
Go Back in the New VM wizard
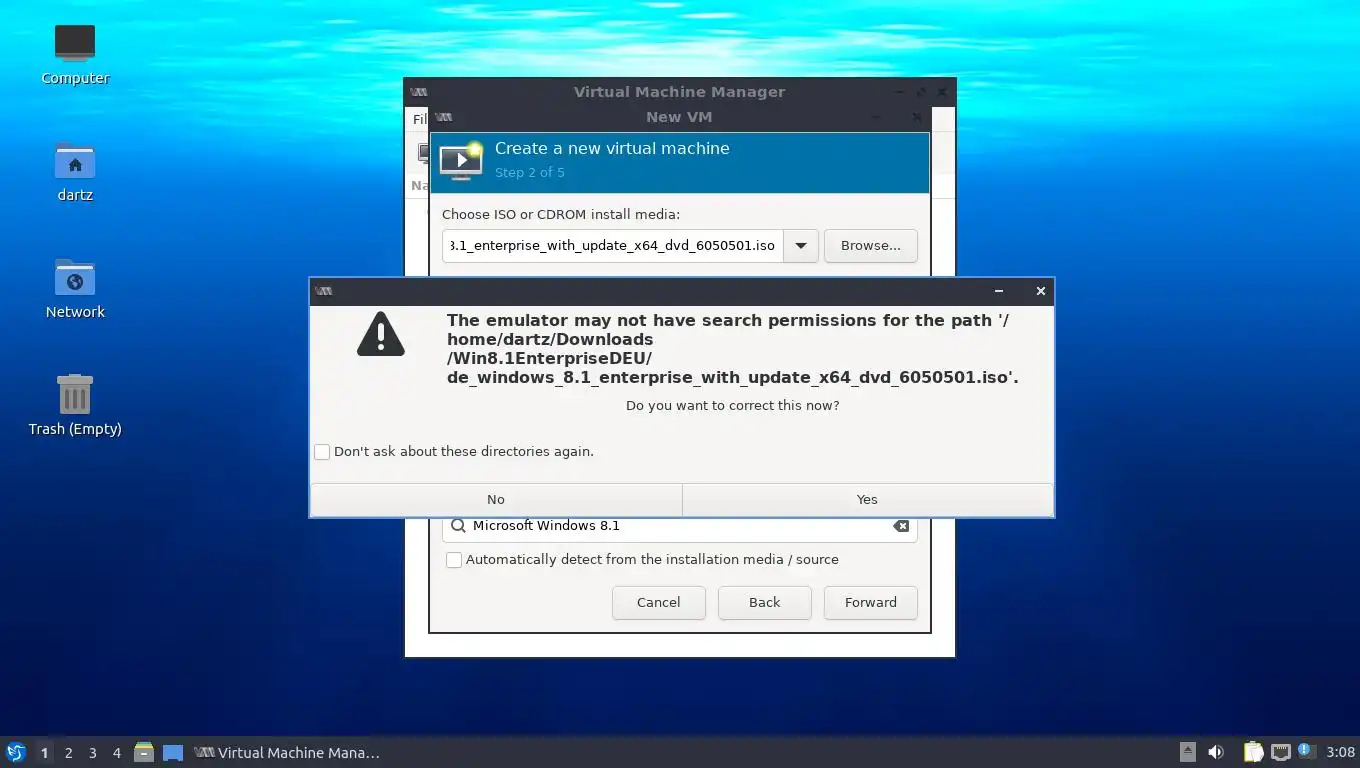coord(765,602)
